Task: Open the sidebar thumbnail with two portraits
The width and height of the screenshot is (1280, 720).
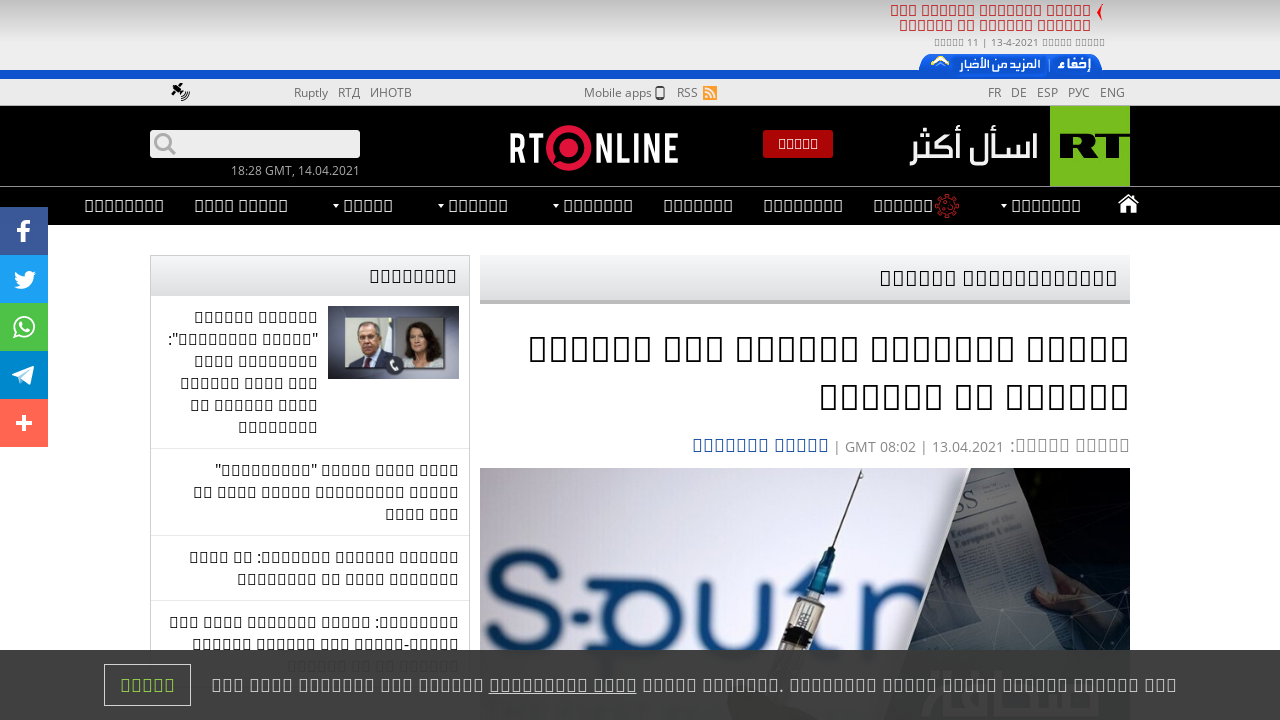Action: point(393,342)
